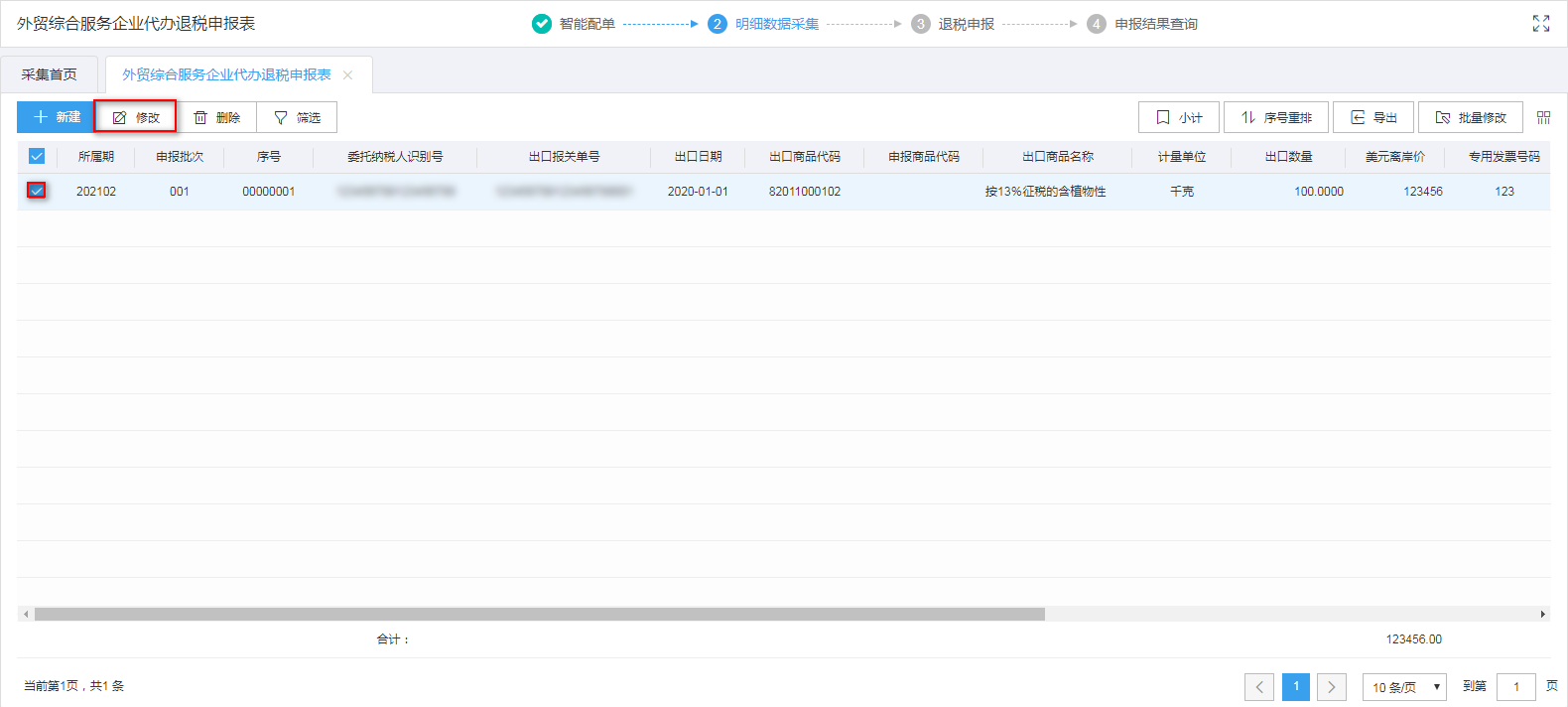Toggle the select-all header checkbox

pos(37,156)
